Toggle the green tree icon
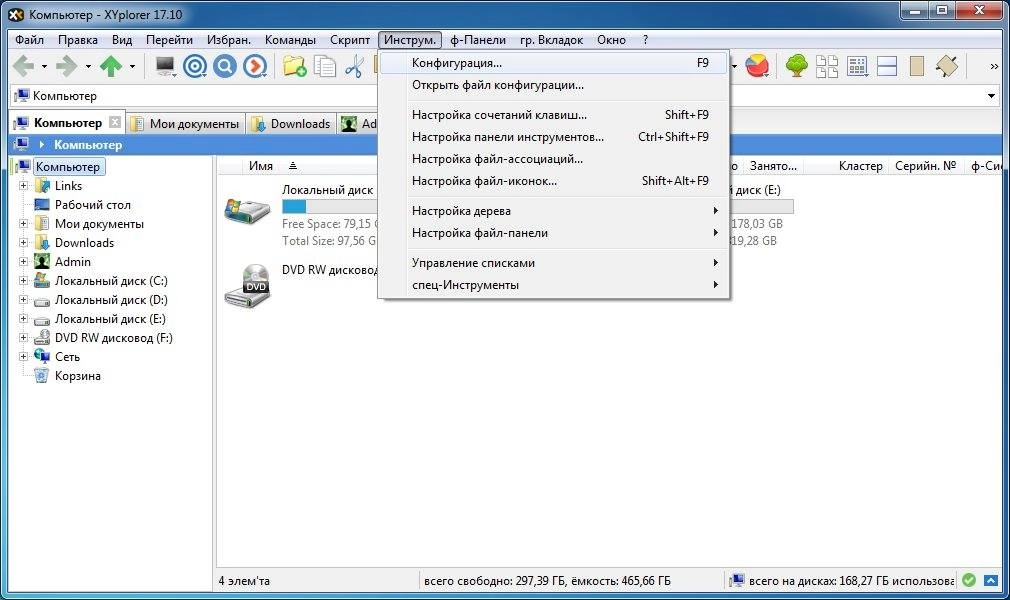This screenshot has height=600, width=1010. click(797, 66)
